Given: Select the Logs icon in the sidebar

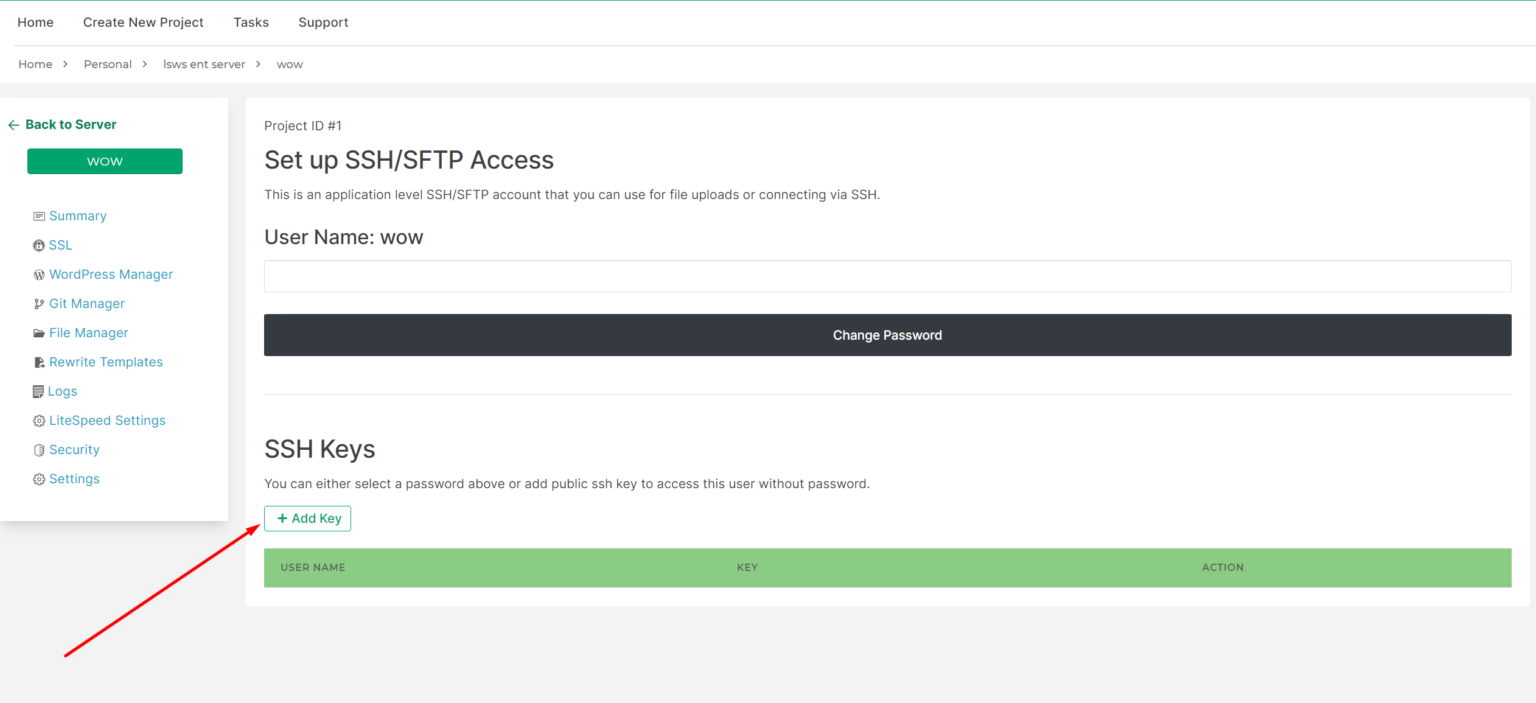Looking at the screenshot, I should coord(39,391).
